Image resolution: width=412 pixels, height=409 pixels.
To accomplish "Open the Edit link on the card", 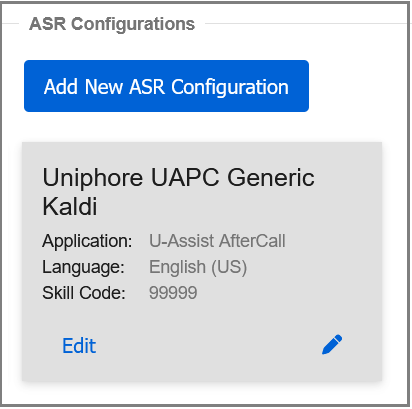I will click(x=79, y=346).
